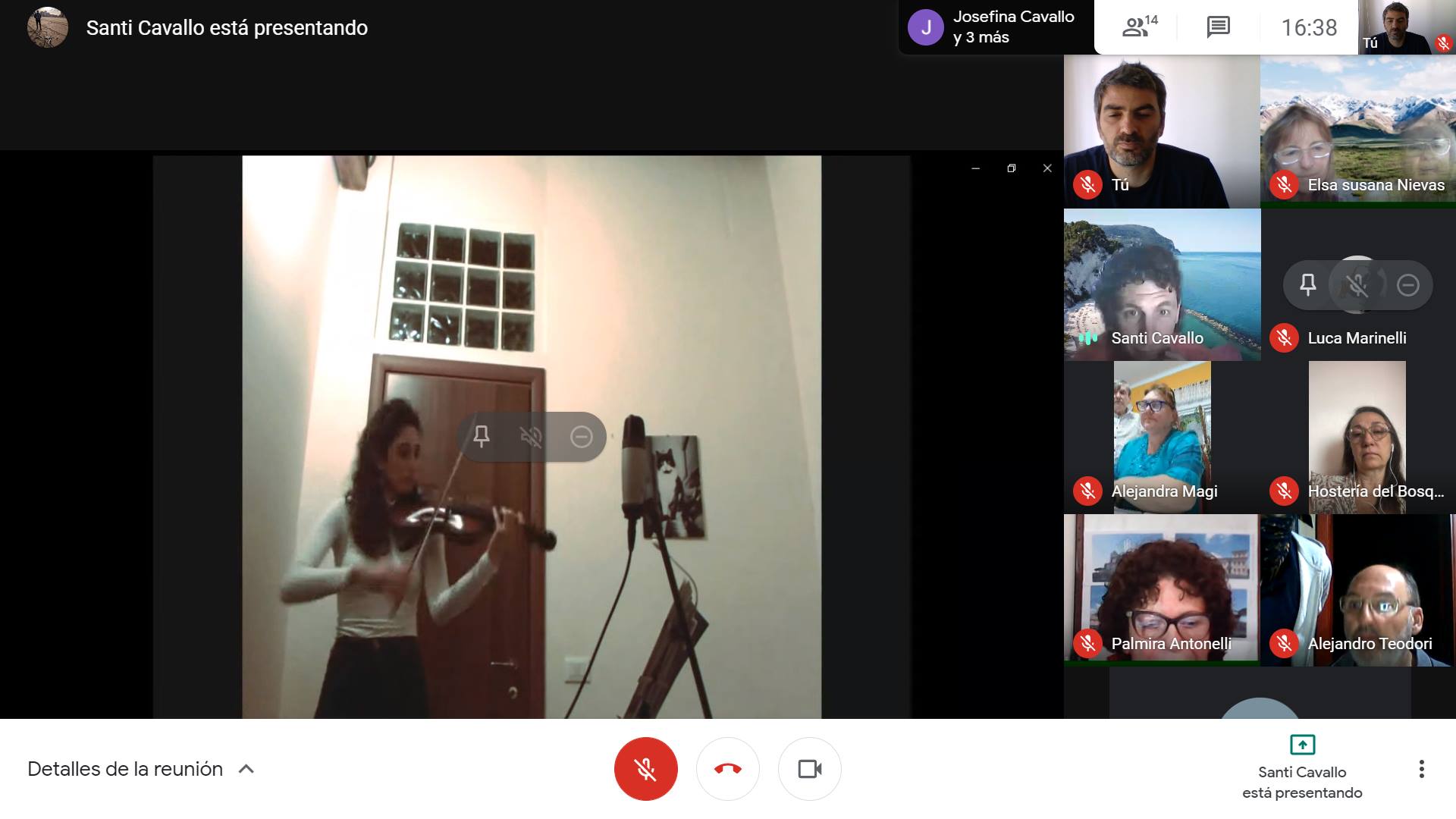Open the three-dot more options menu

(x=1421, y=769)
